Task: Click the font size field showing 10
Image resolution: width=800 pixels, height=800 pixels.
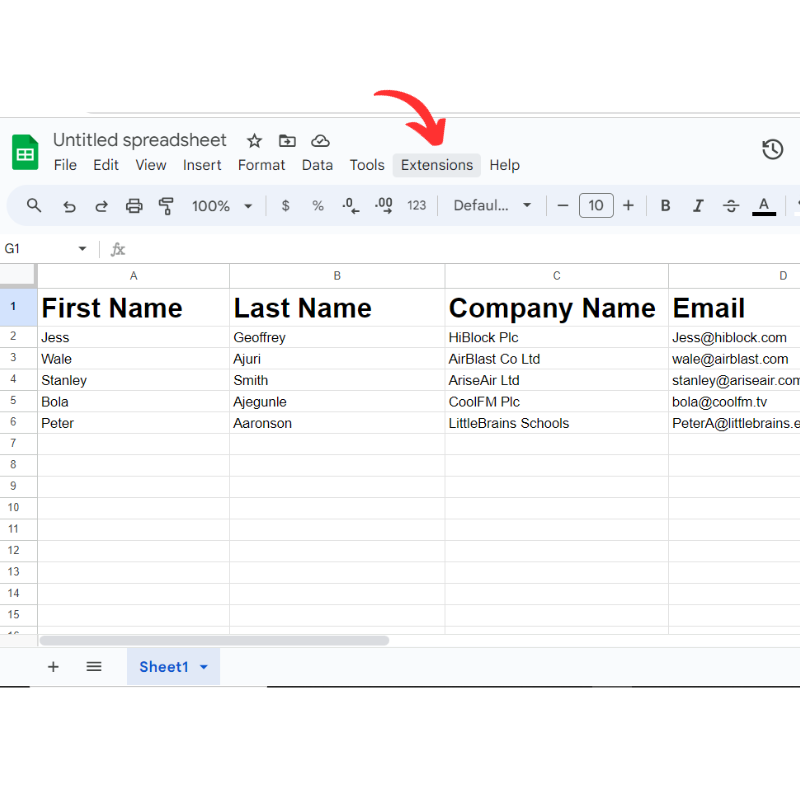Action: (x=596, y=206)
